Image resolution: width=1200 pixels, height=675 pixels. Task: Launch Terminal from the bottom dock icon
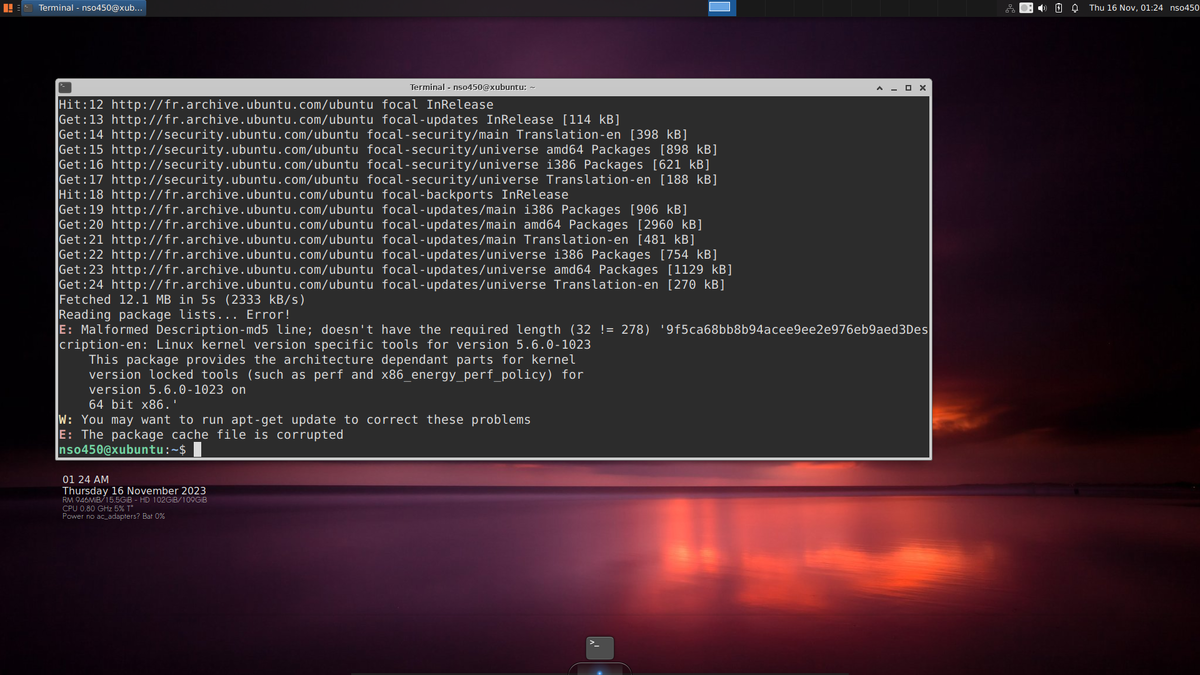[x=599, y=647]
